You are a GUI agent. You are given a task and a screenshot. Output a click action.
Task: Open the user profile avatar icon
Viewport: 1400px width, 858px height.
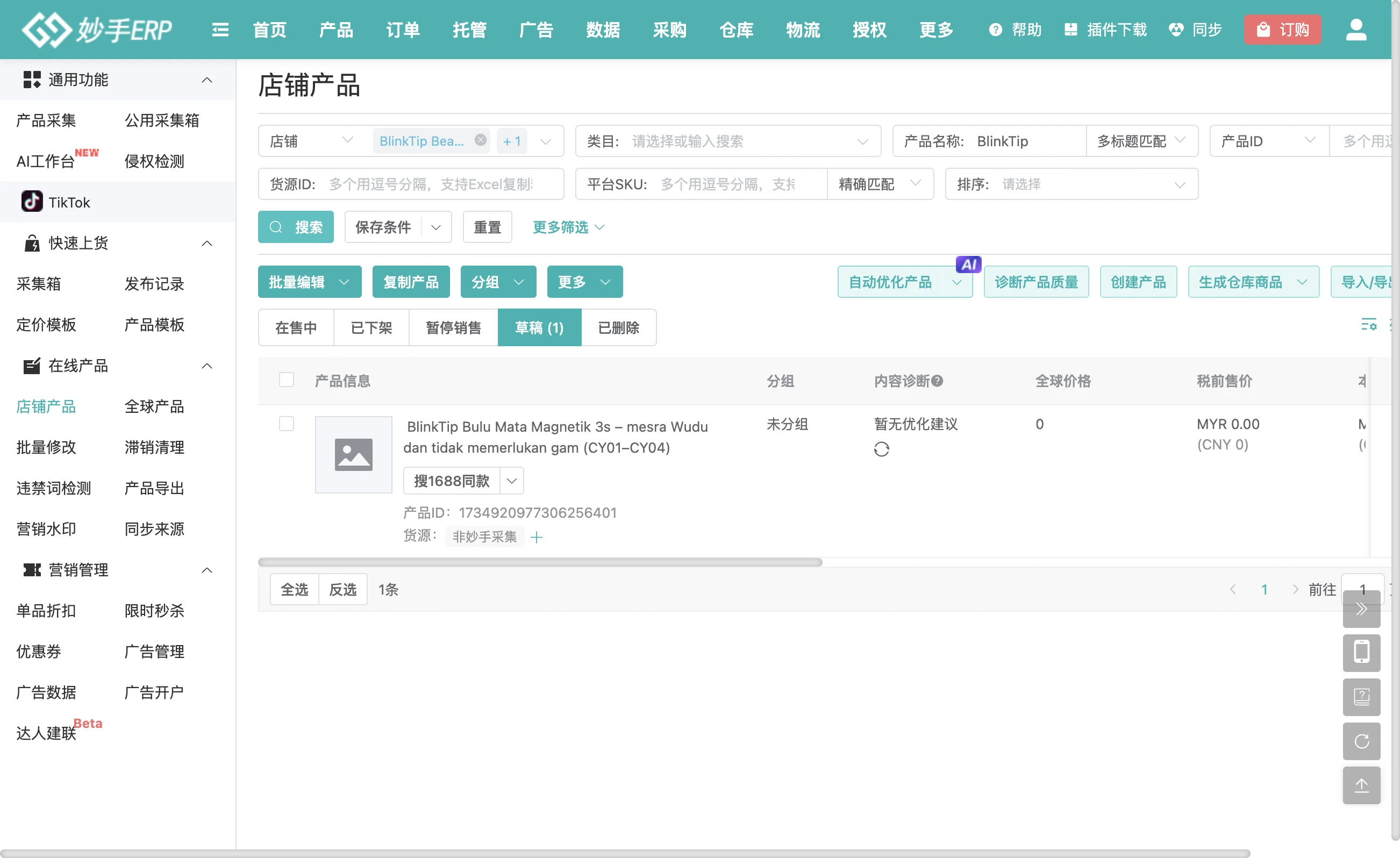[1356, 30]
